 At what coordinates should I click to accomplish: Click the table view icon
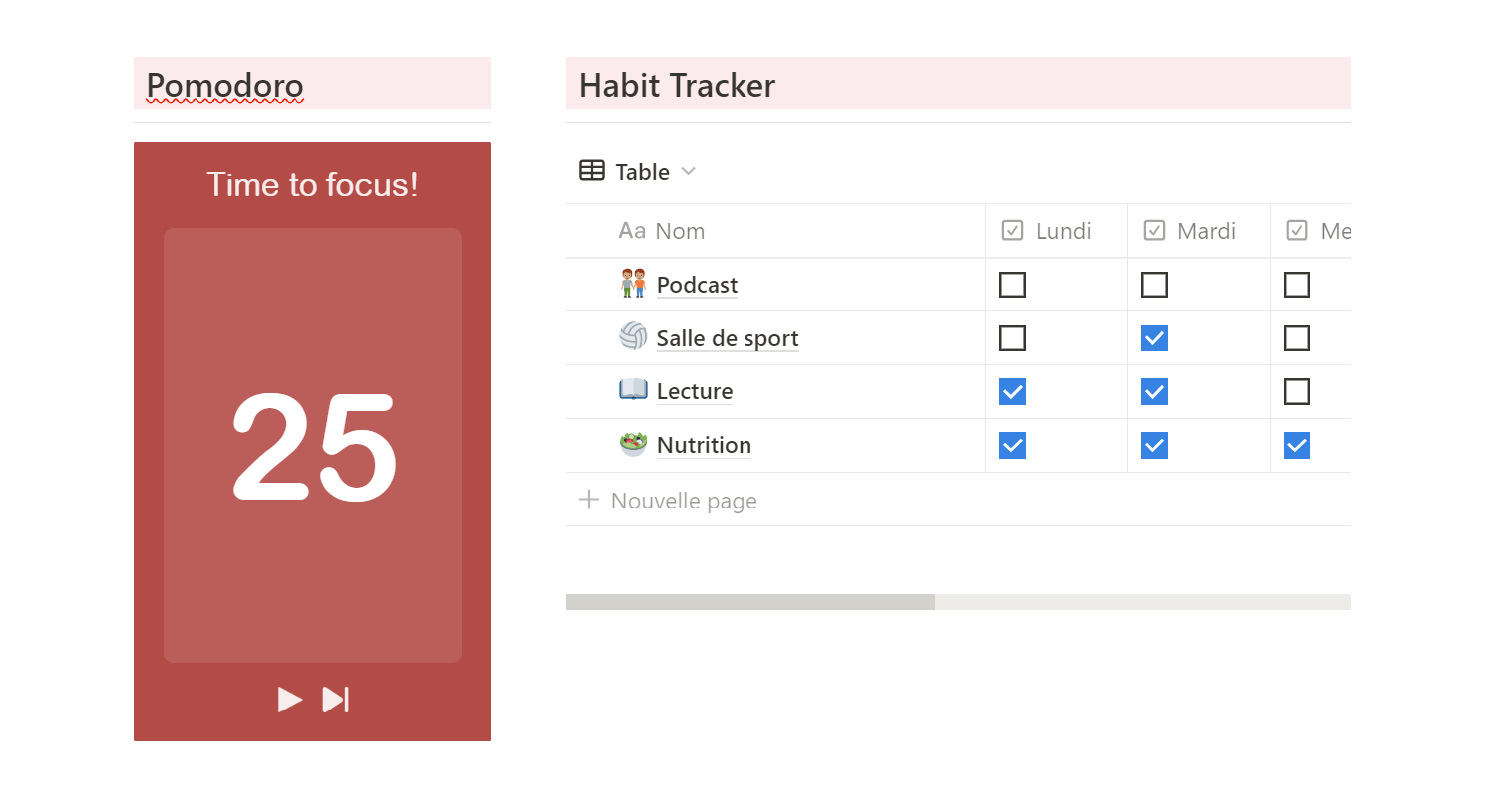coord(592,171)
